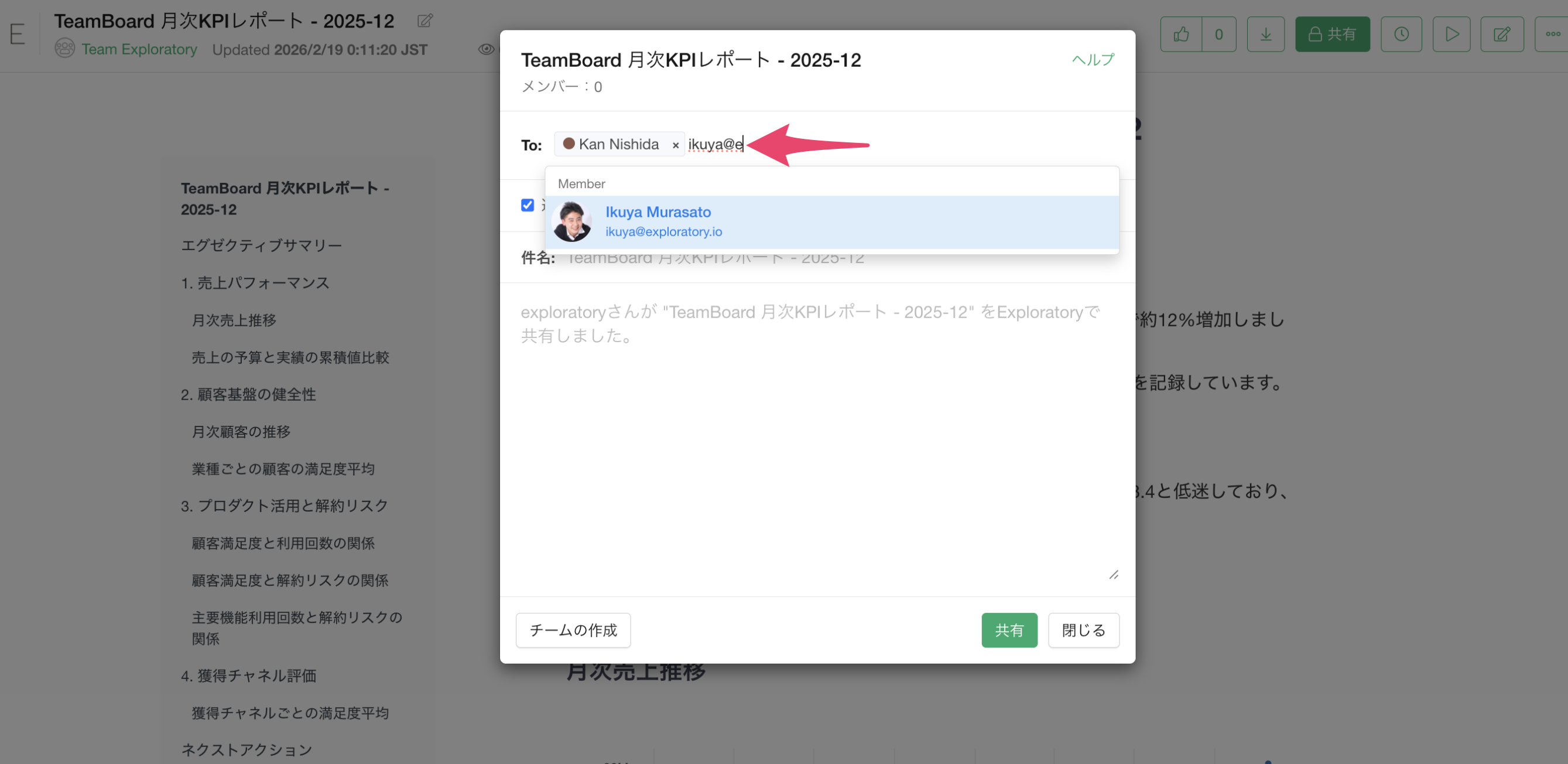
Task: Click the チームの作成 button
Action: (573, 630)
